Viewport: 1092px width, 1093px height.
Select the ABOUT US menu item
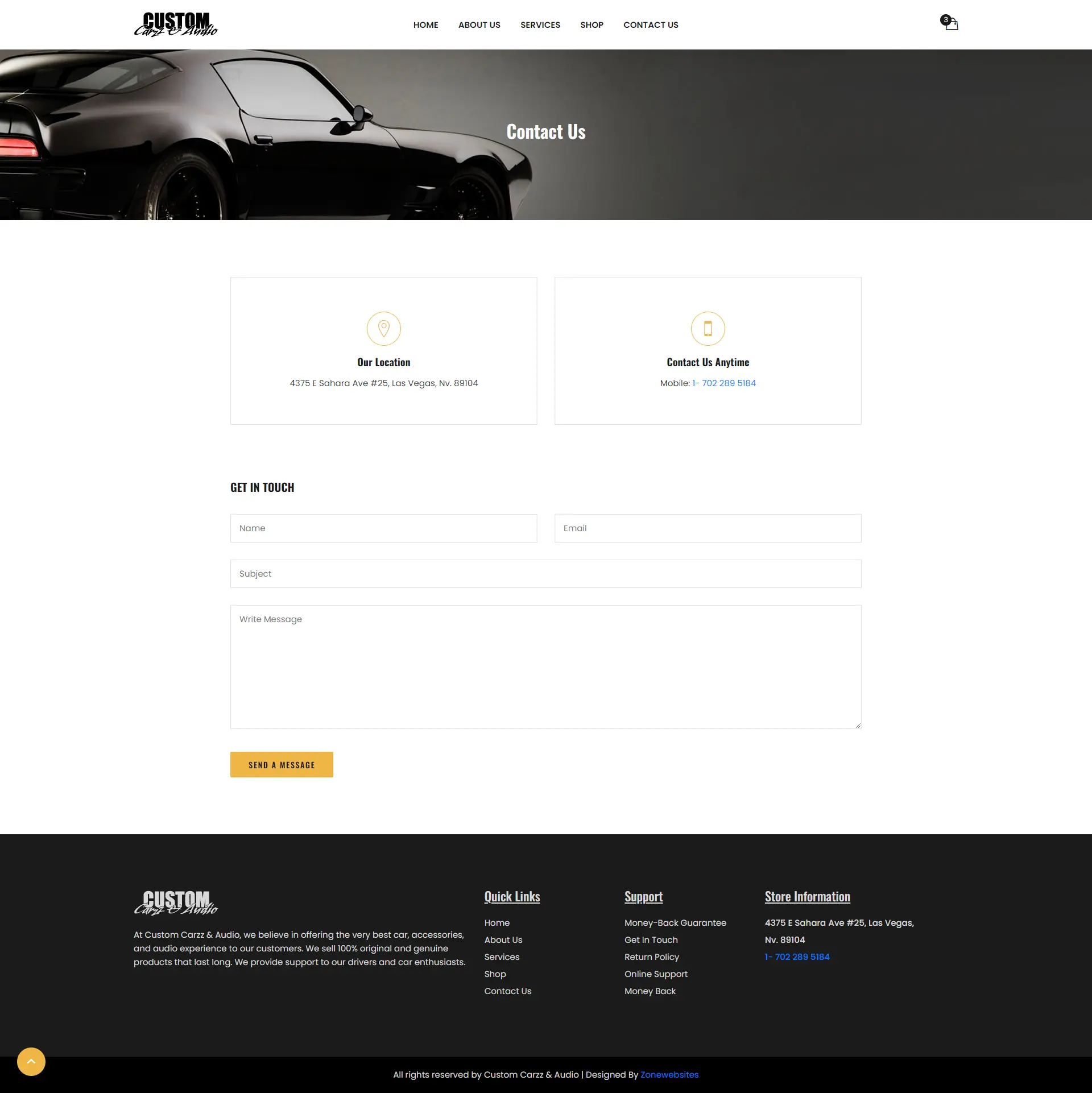pos(478,24)
